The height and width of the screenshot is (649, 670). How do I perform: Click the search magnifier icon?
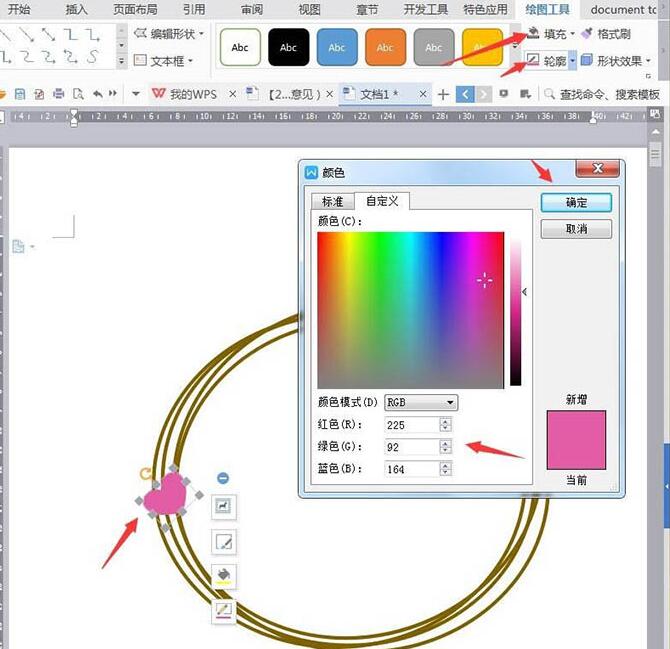550,94
